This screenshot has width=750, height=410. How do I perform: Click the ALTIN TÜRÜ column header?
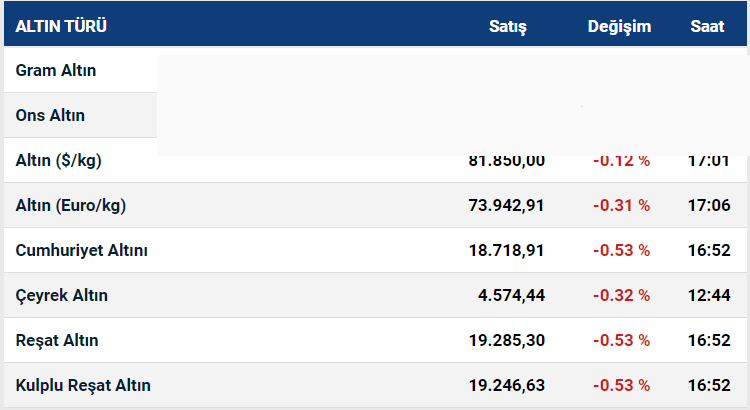tap(61, 26)
